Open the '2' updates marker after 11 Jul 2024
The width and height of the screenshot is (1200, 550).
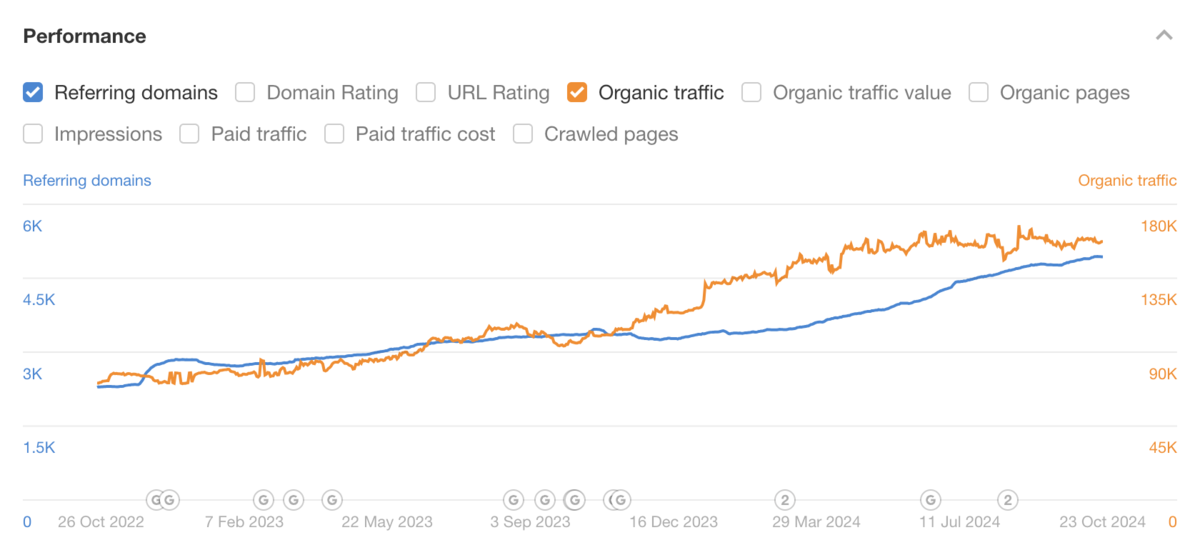1008,499
